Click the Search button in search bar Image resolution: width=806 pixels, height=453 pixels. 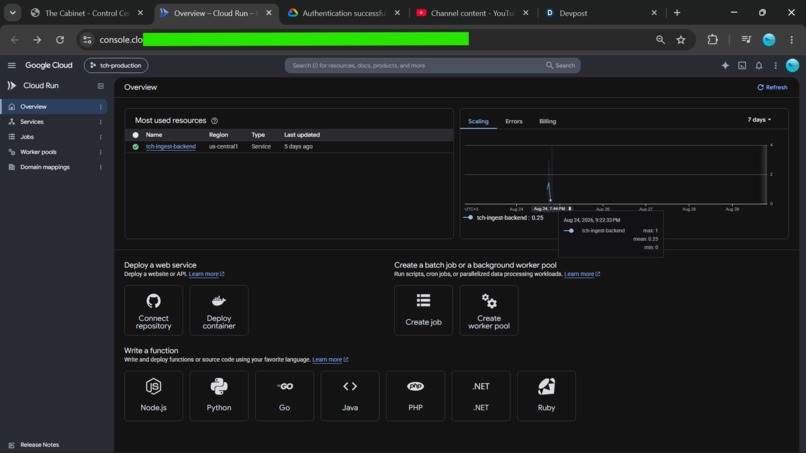560,65
